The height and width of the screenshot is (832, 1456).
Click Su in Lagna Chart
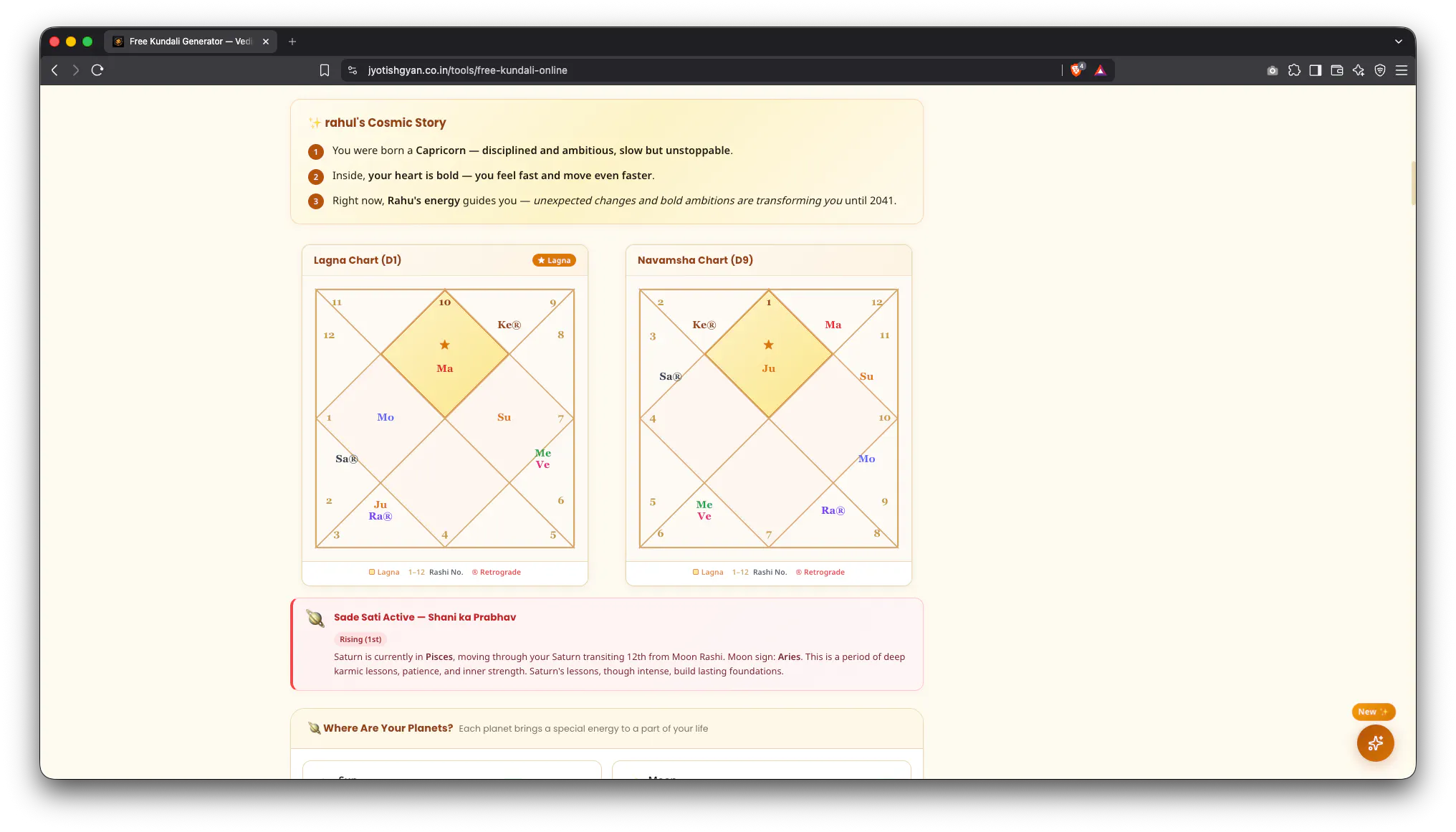(504, 417)
